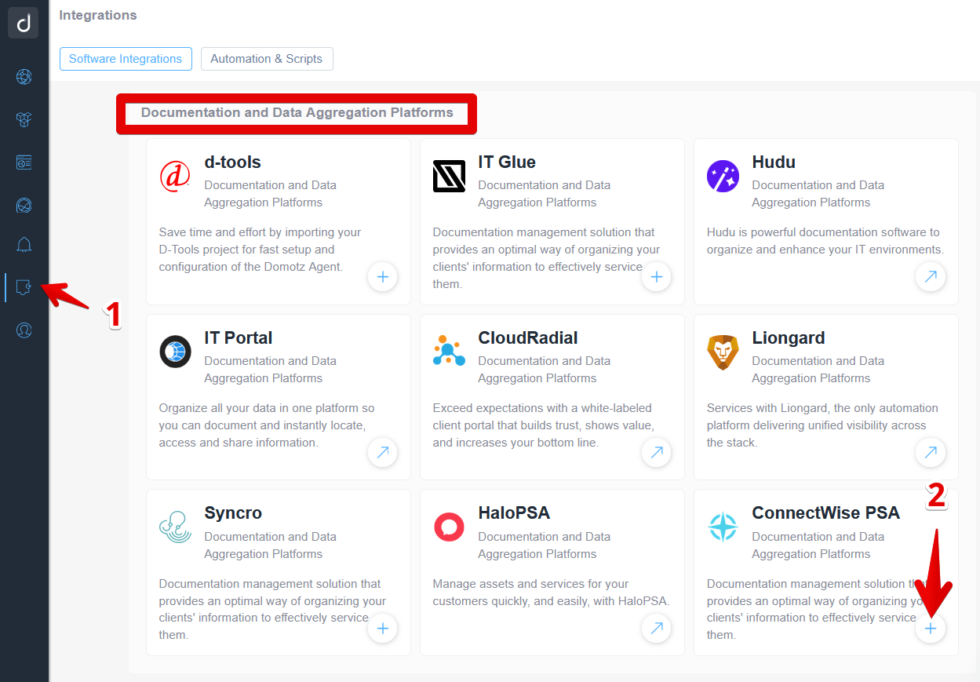Viewport: 980px width, 682px height.
Task: Add the ConnectWise PSA integration
Action: coord(930,629)
